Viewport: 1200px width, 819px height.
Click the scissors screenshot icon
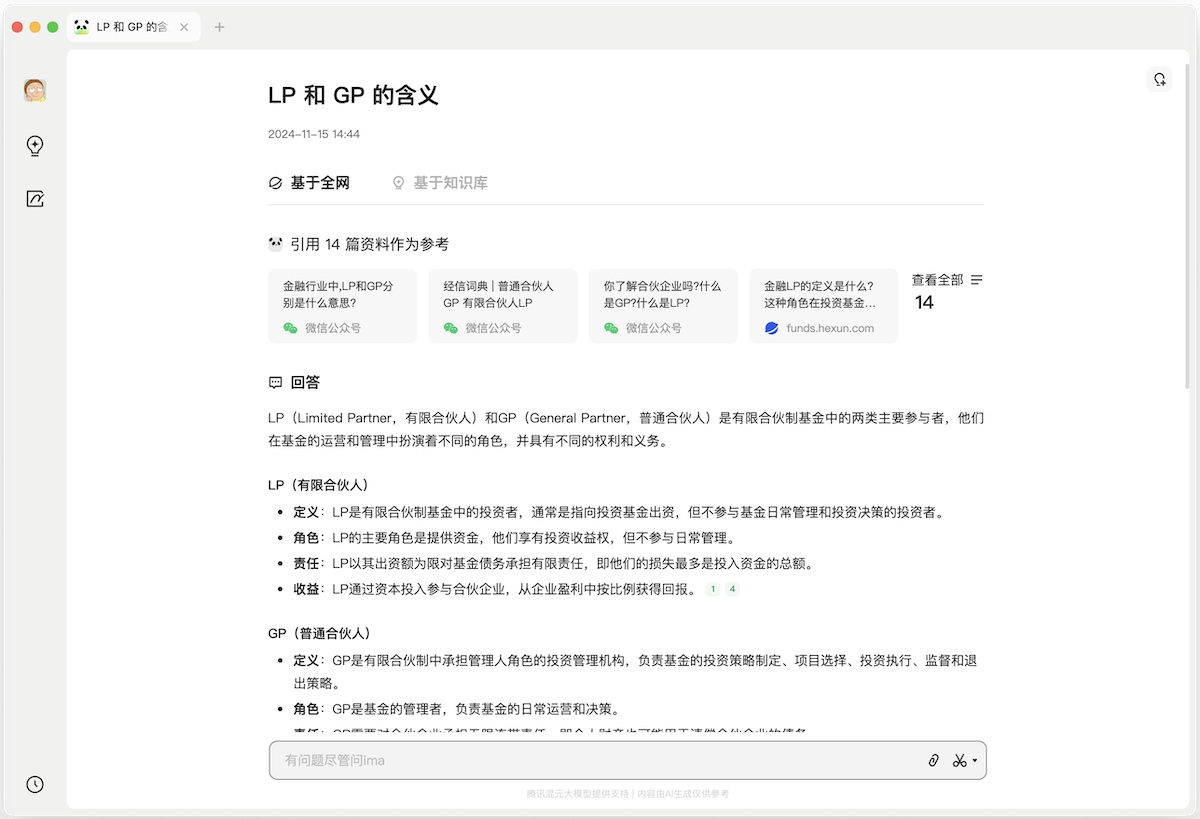click(959, 761)
